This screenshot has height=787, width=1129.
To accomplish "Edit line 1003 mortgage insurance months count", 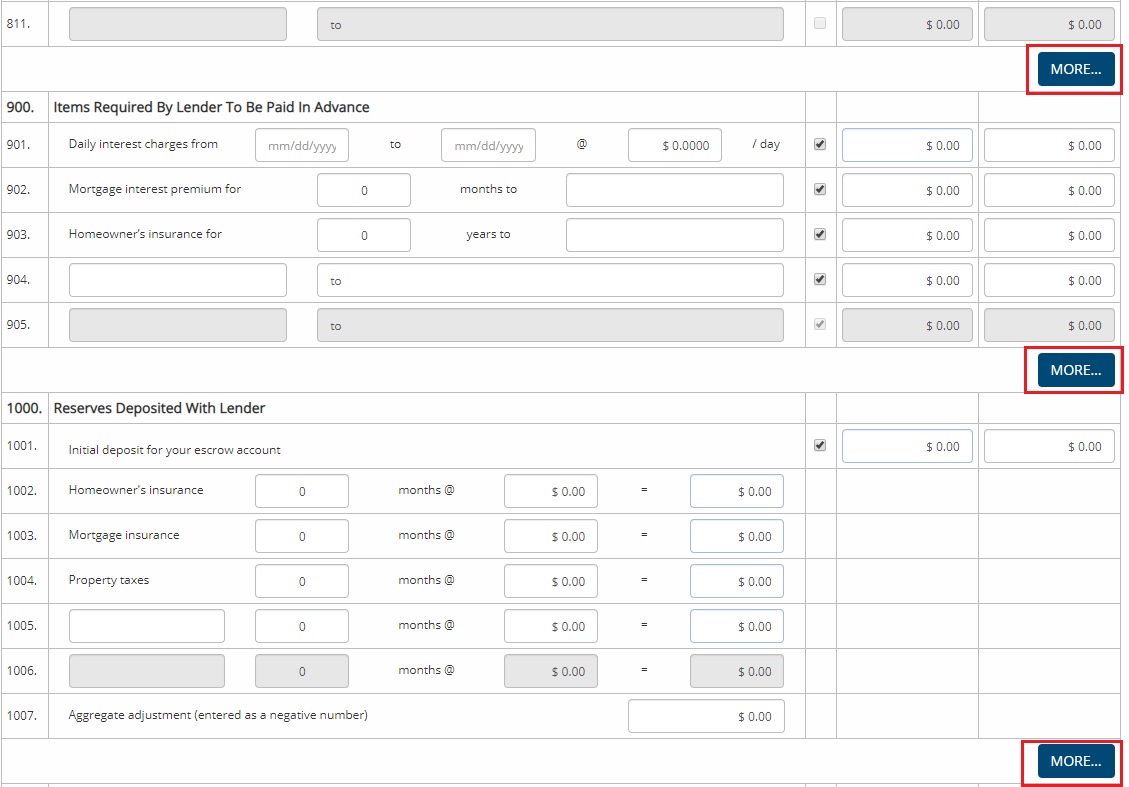I will tap(302, 536).
